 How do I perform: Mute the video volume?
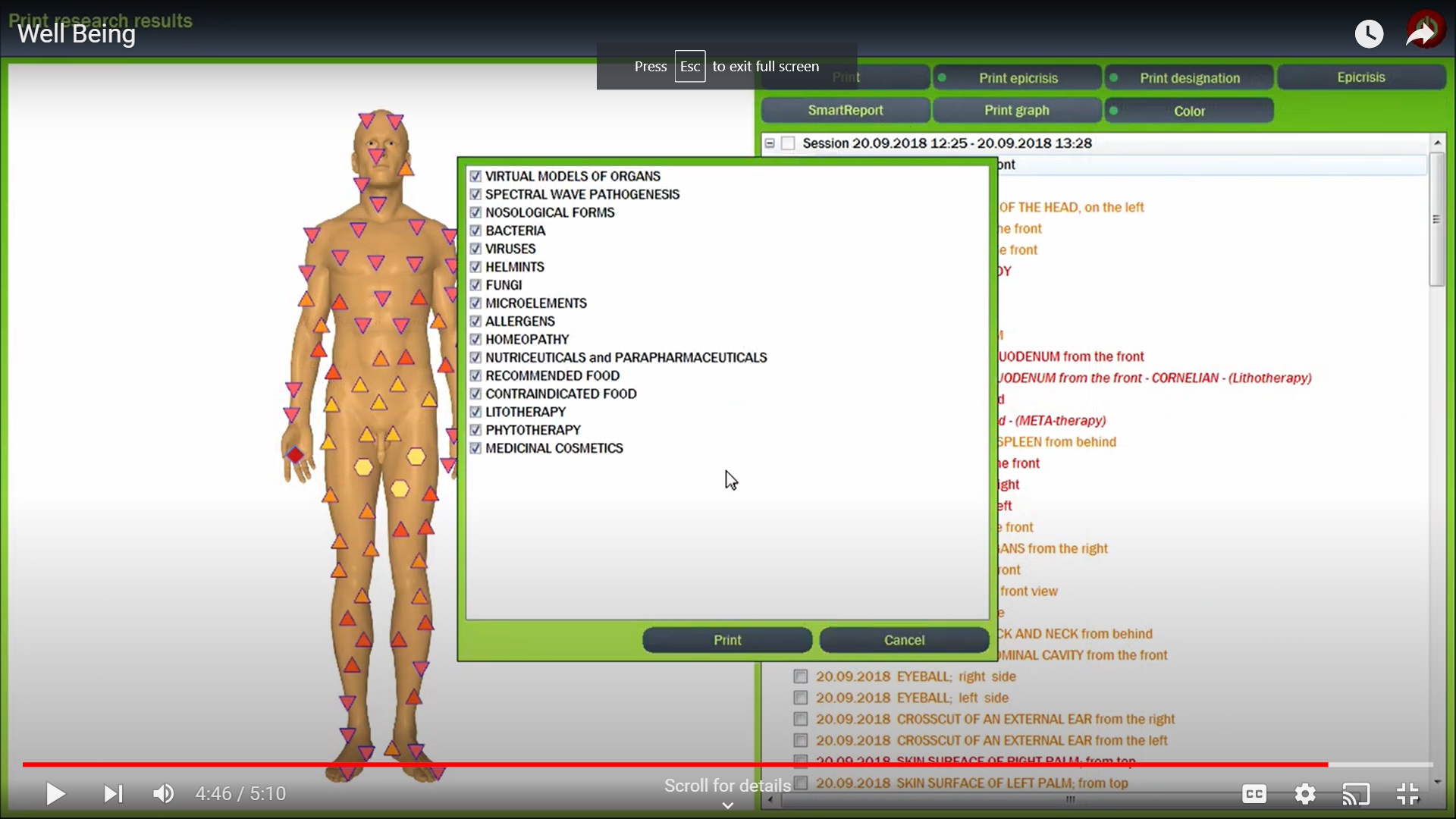point(163,794)
